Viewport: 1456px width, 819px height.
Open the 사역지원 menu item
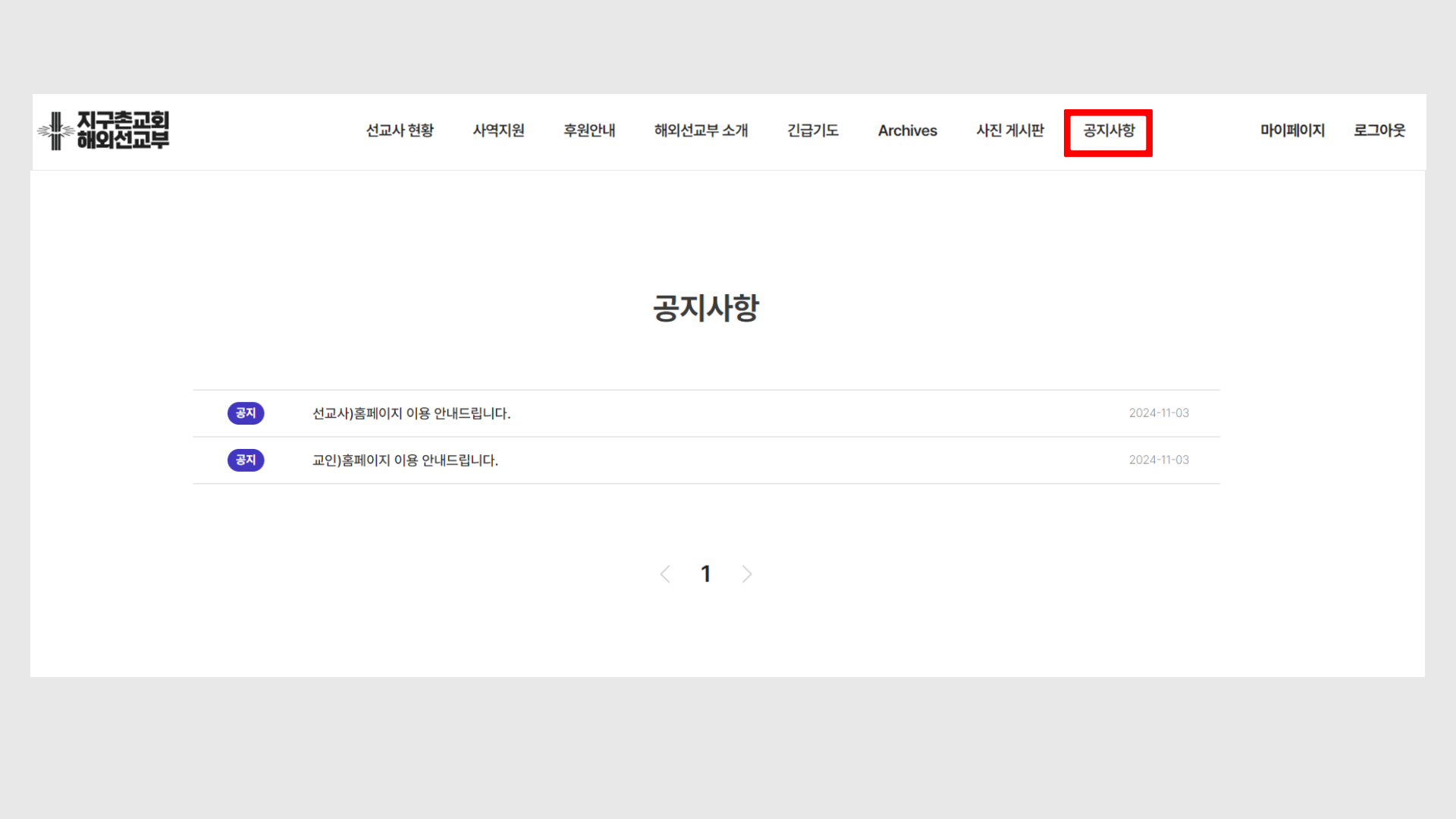[498, 130]
